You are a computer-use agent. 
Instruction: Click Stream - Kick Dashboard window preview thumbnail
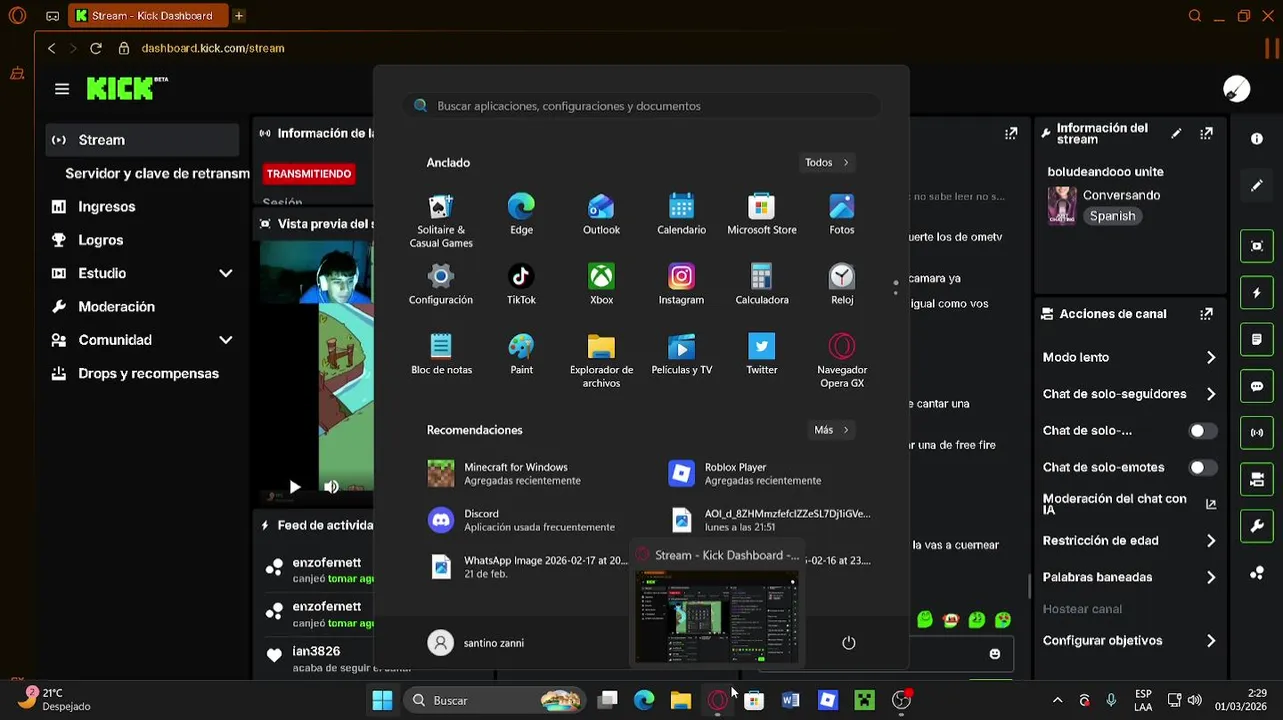click(716, 616)
